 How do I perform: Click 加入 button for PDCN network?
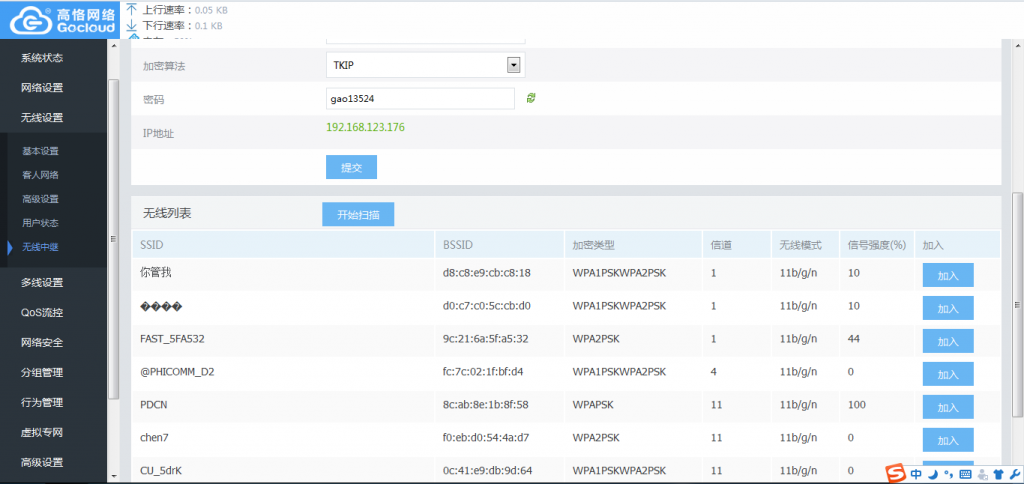pos(947,406)
